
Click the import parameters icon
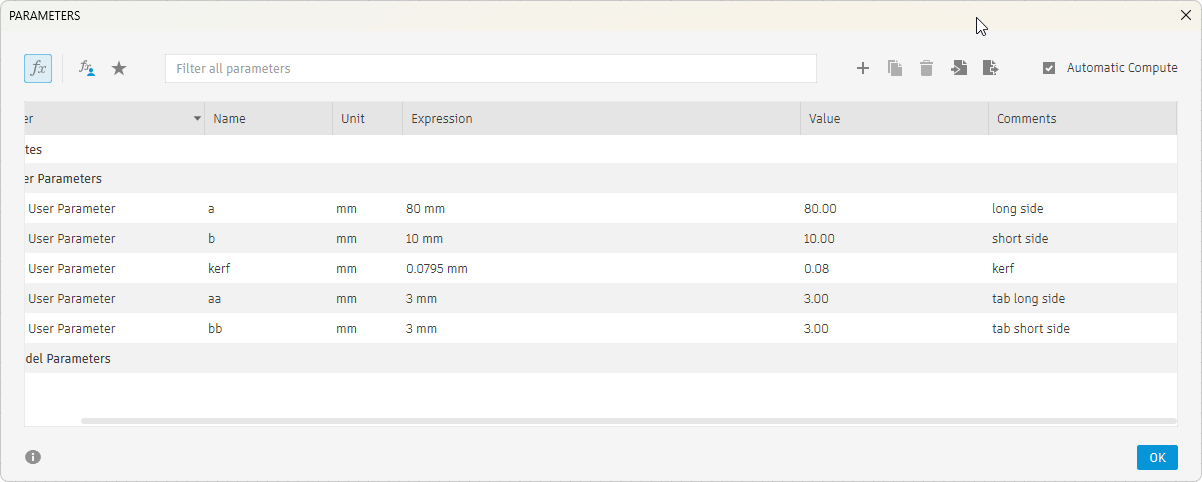click(959, 68)
